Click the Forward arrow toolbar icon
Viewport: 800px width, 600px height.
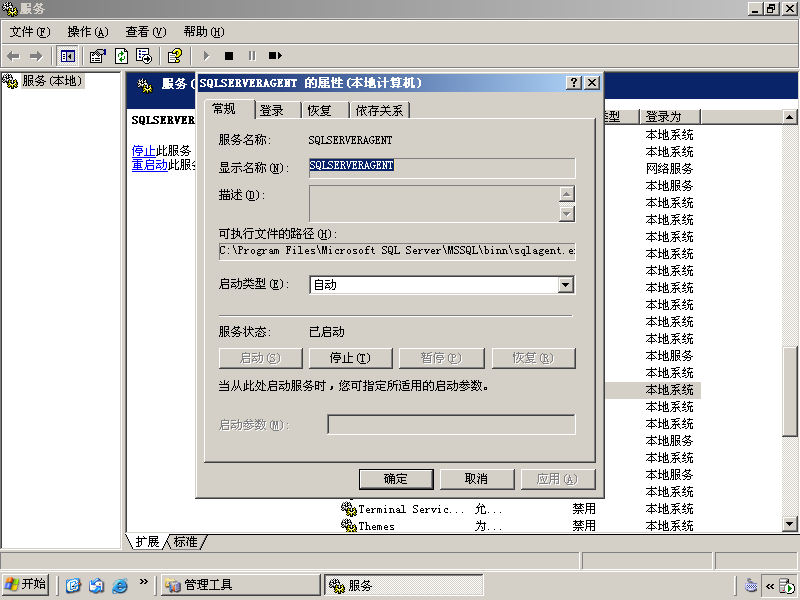pos(36,56)
